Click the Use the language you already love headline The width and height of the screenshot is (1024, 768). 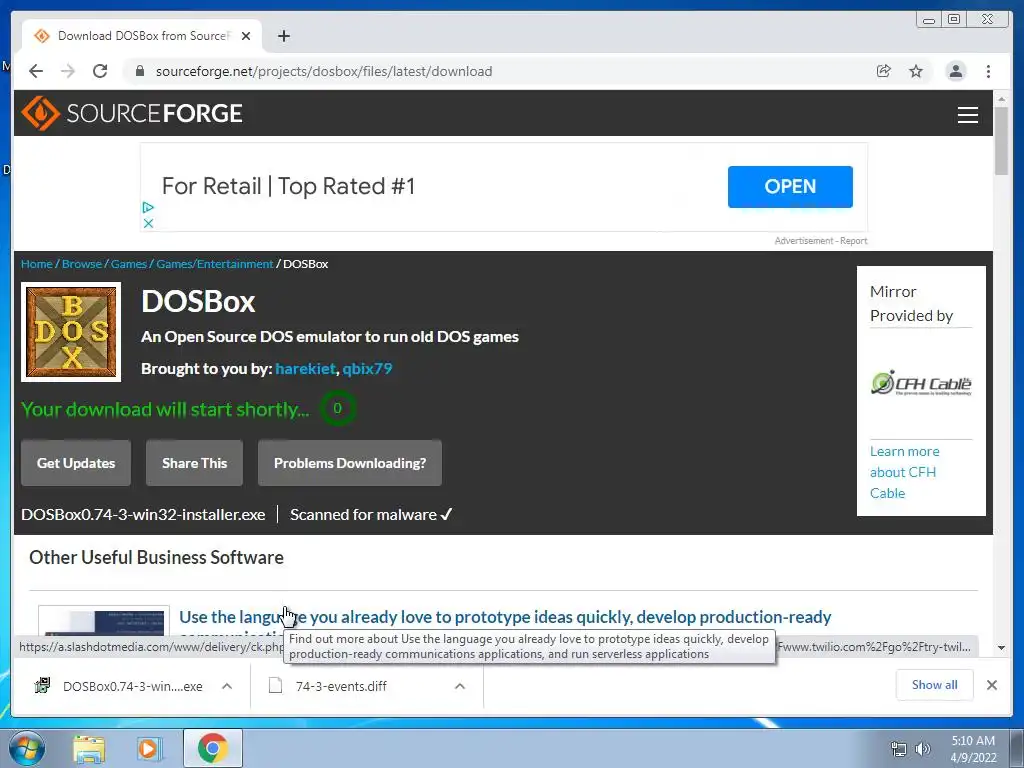pos(505,617)
